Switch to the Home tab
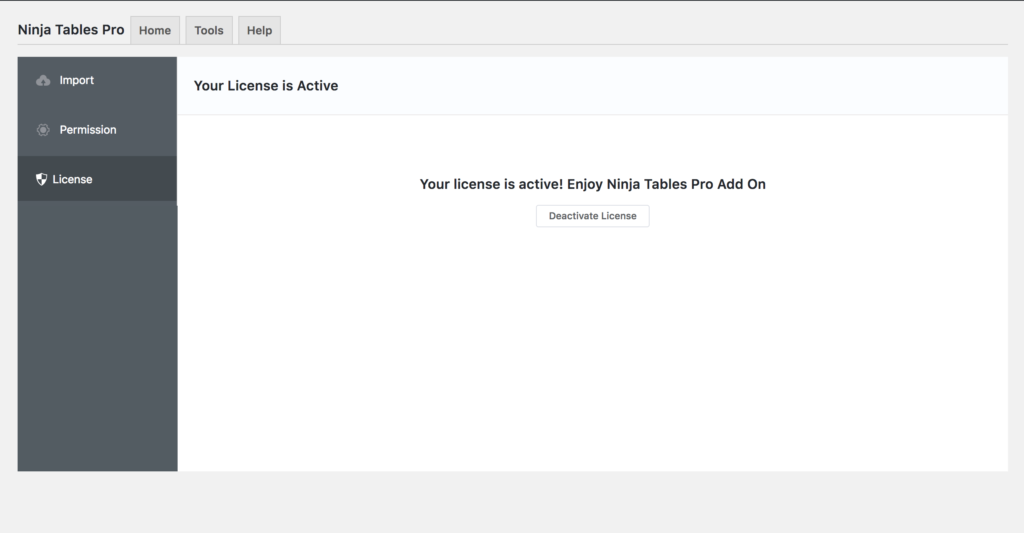This screenshot has width=1024, height=533. (155, 31)
